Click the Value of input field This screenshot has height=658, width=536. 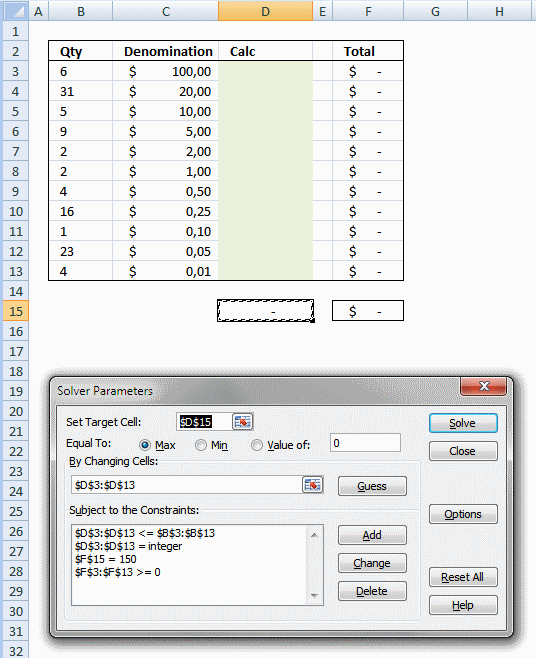coord(365,443)
